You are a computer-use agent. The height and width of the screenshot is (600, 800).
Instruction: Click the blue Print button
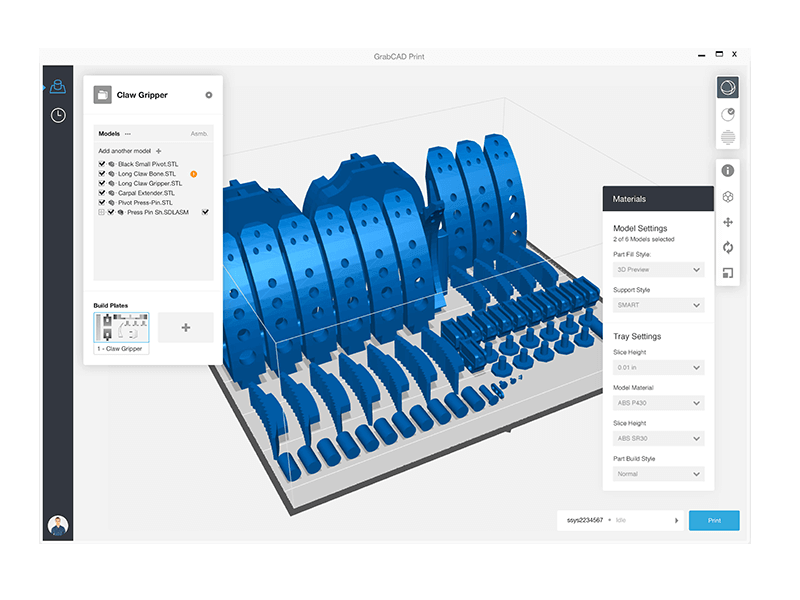(x=714, y=520)
